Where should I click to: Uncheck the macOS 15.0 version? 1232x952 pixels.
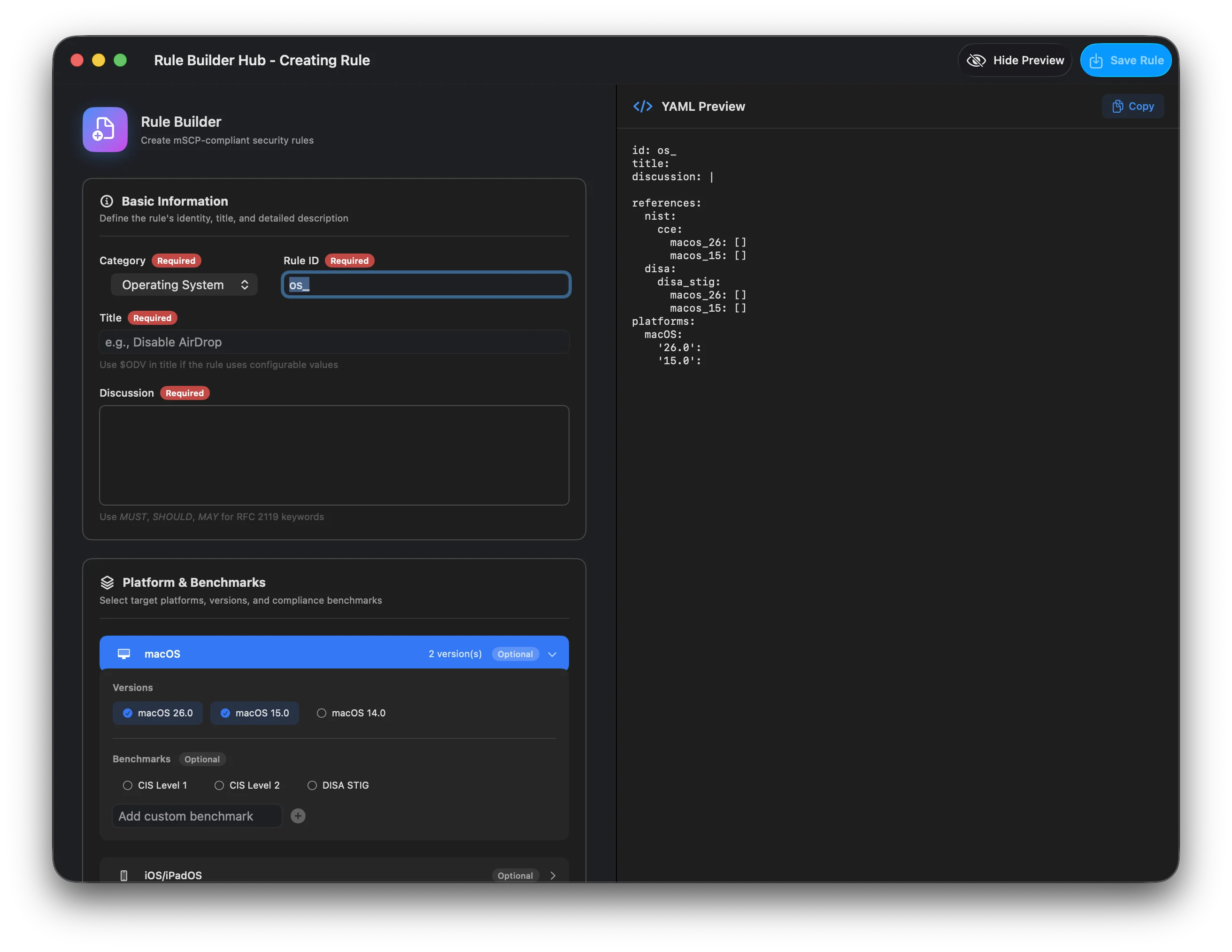[x=226, y=713]
